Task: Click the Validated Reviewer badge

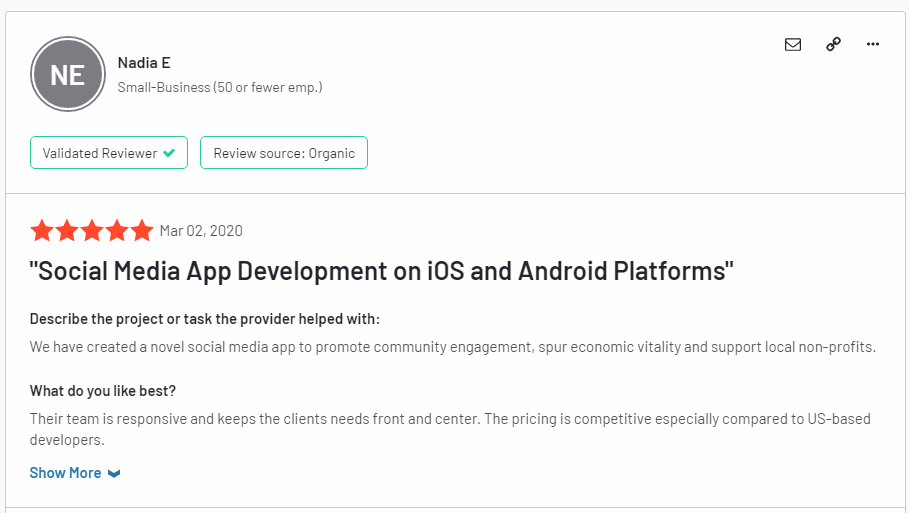Action: click(108, 153)
